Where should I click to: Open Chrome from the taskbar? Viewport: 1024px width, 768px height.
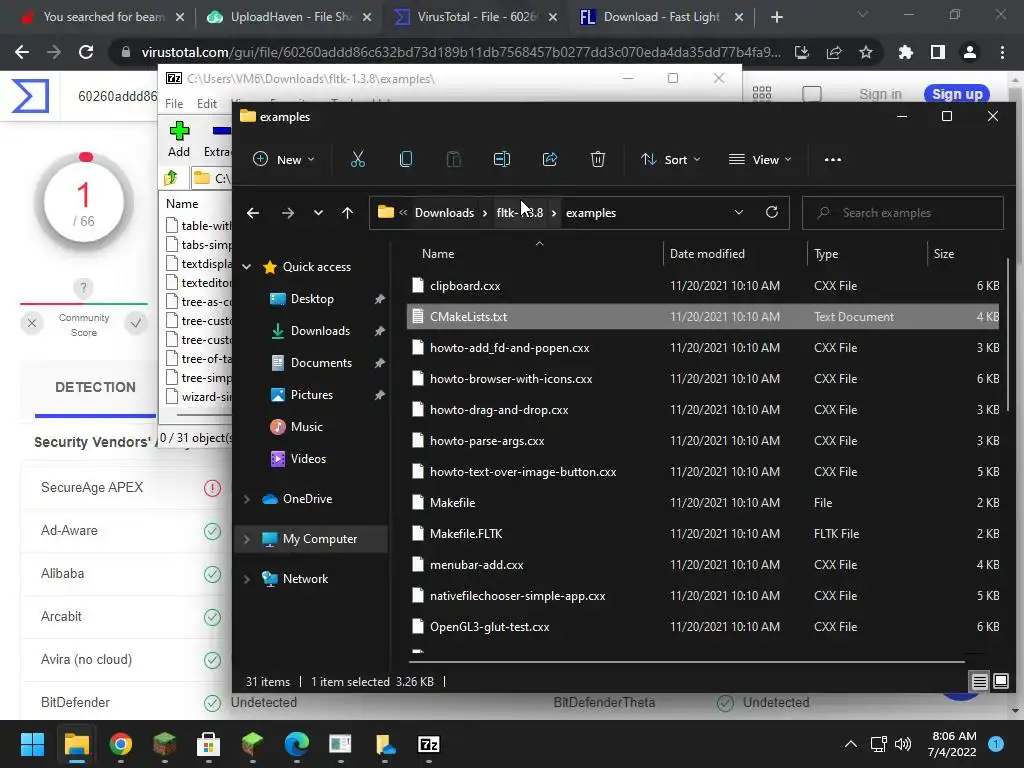click(x=121, y=744)
